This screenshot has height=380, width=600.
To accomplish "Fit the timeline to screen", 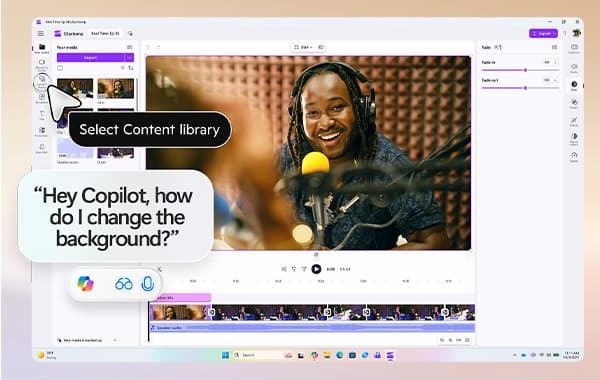I will pyautogui.click(x=458, y=340).
